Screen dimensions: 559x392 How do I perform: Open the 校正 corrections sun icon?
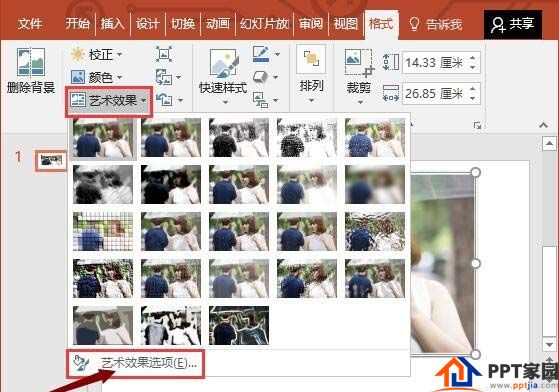78,55
